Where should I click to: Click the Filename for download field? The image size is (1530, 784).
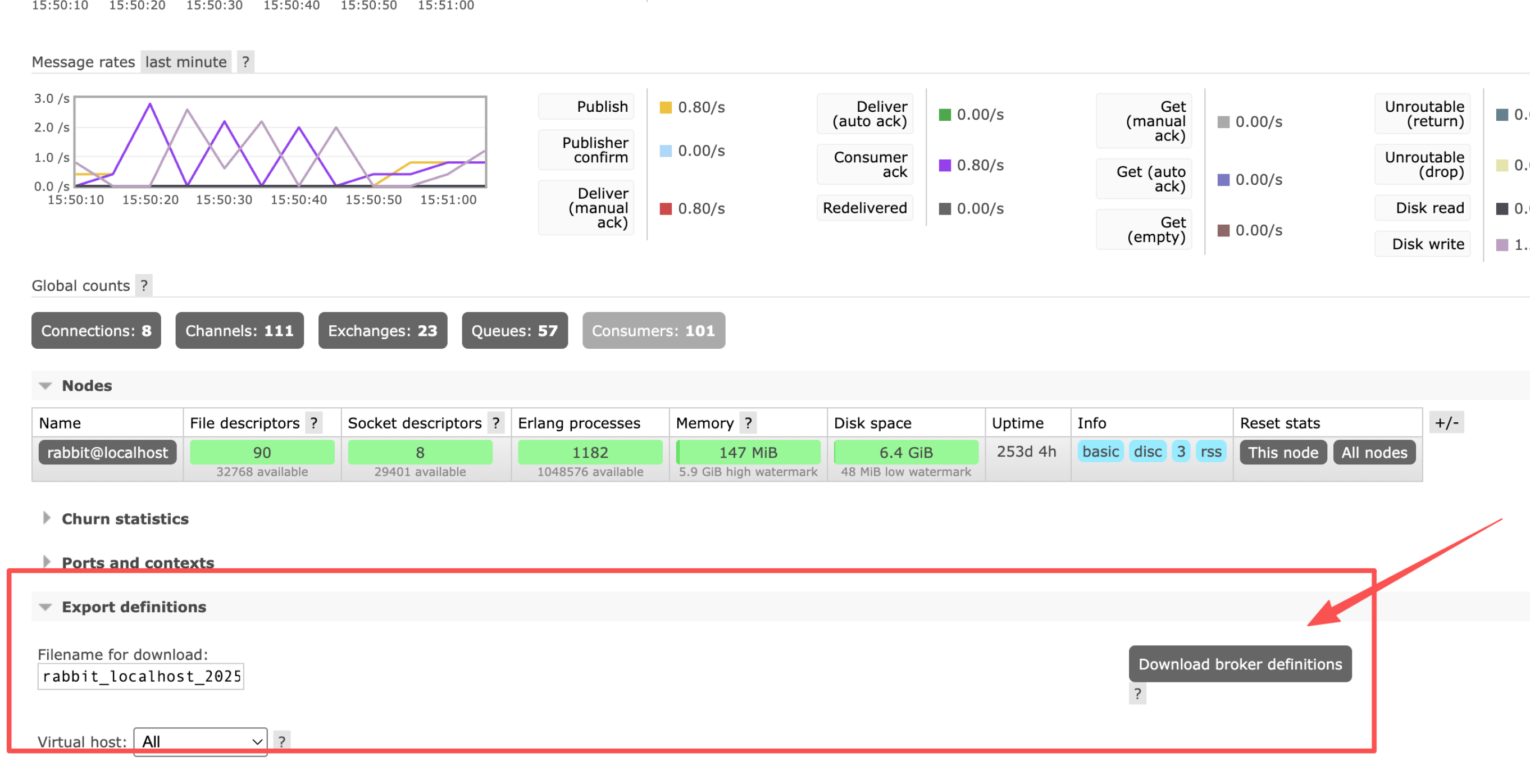point(141,676)
